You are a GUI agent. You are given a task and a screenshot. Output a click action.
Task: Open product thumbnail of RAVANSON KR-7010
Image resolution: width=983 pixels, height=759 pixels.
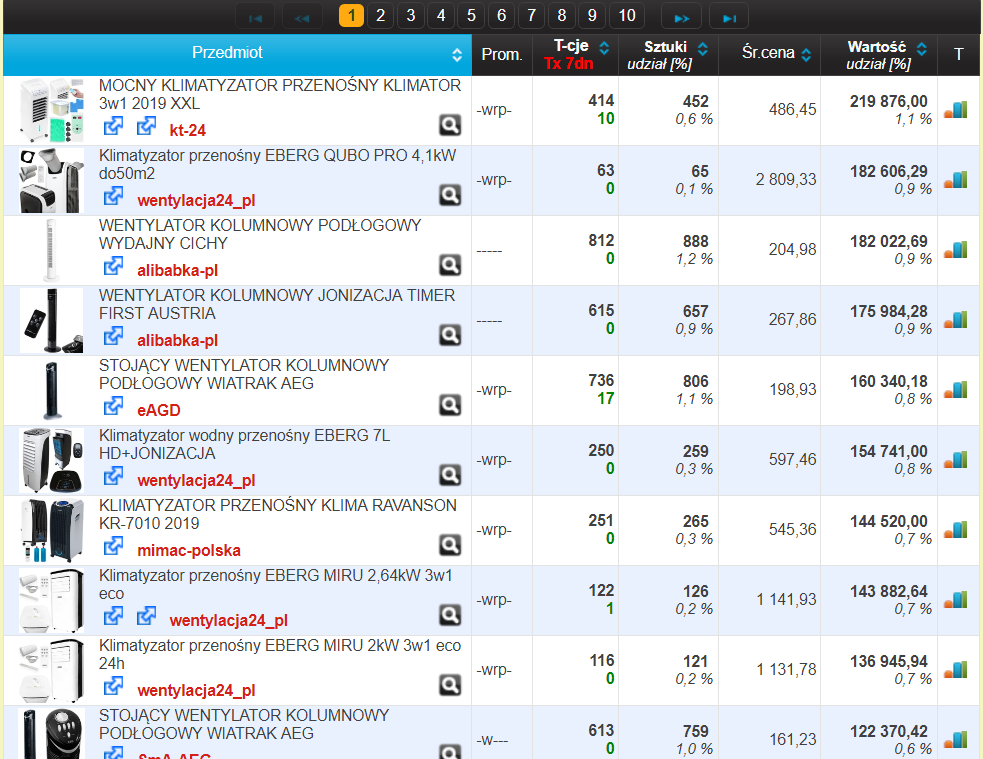(51, 530)
